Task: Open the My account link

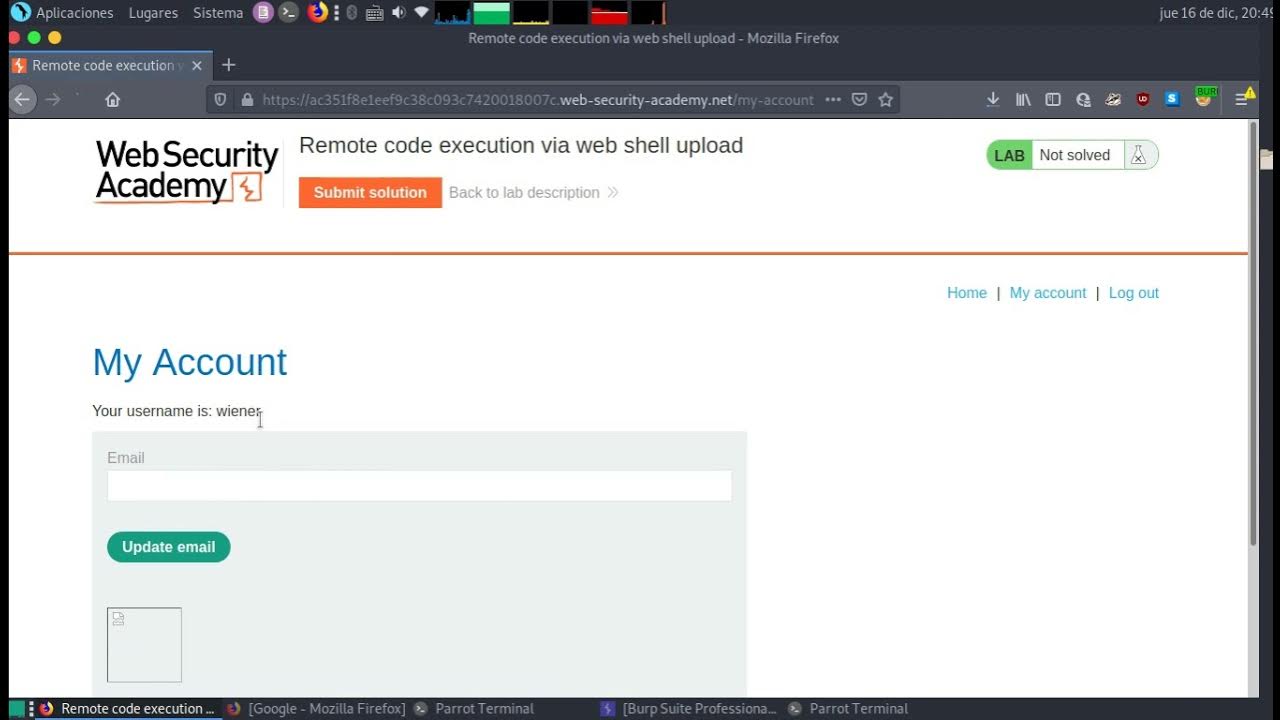Action: click(x=1048, y=293)
